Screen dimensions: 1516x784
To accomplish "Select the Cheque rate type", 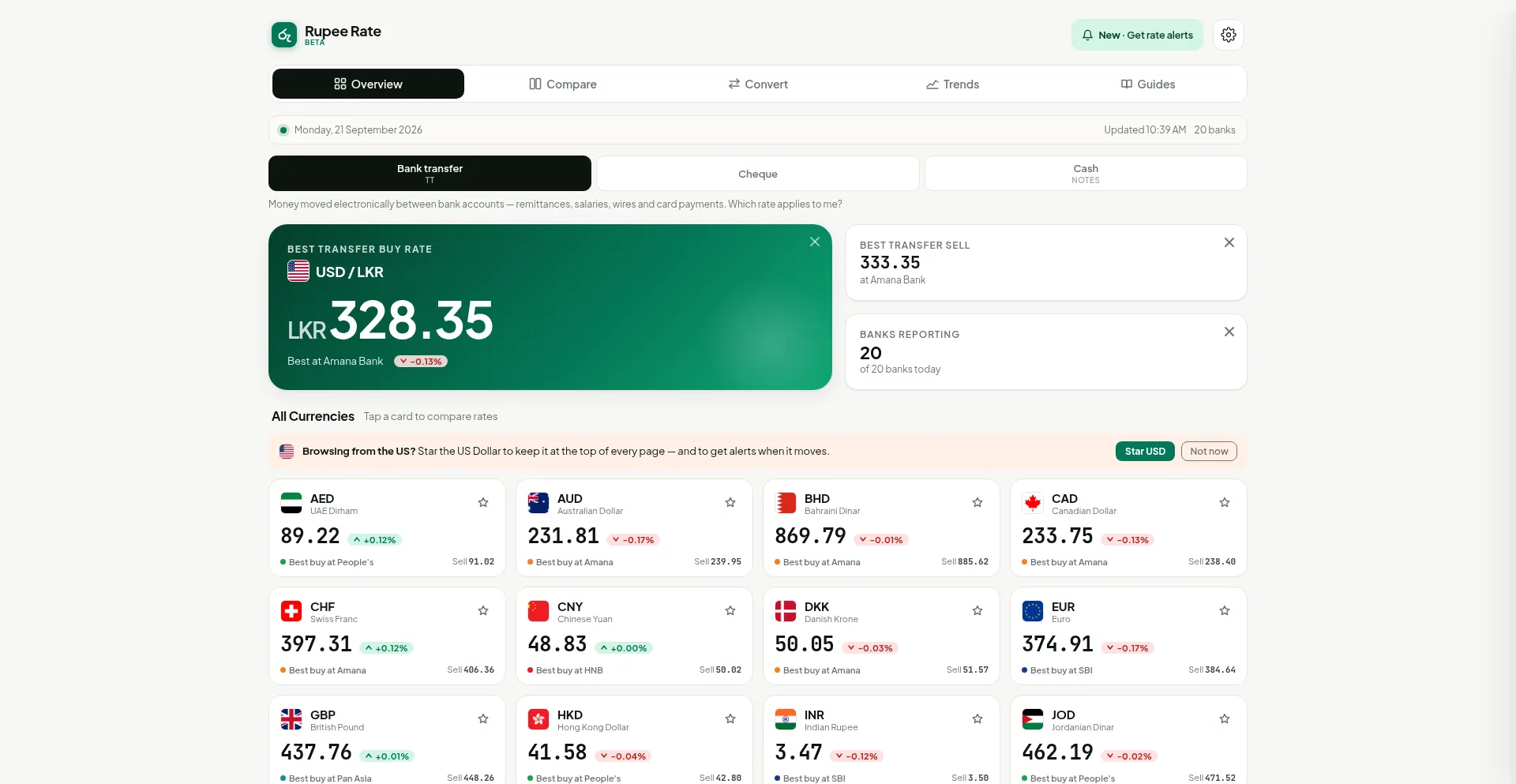I will pyautogui.click(x=758, y=174).
